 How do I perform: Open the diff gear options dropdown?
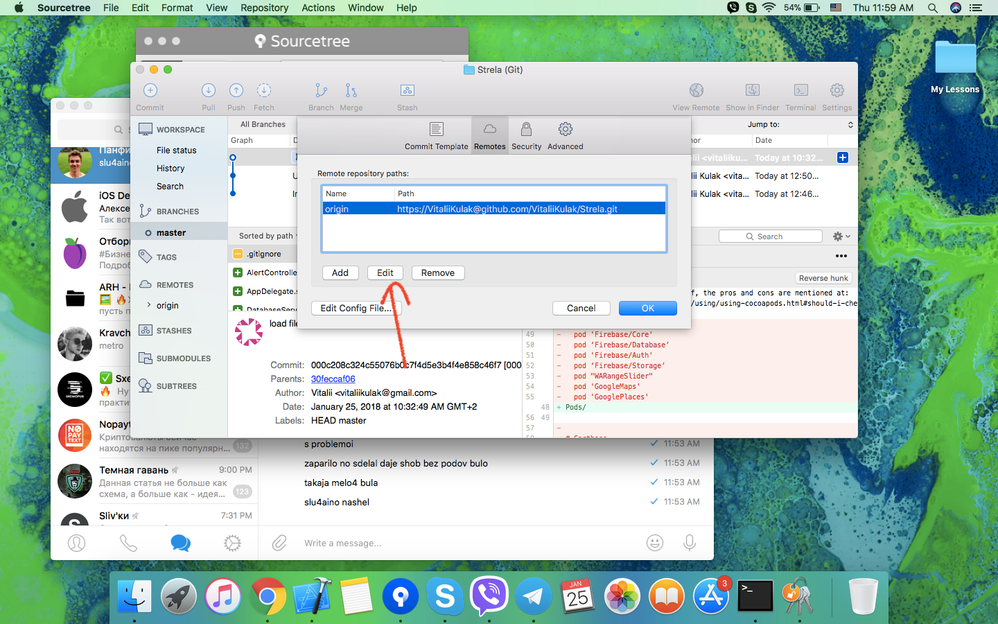point(841,236)
